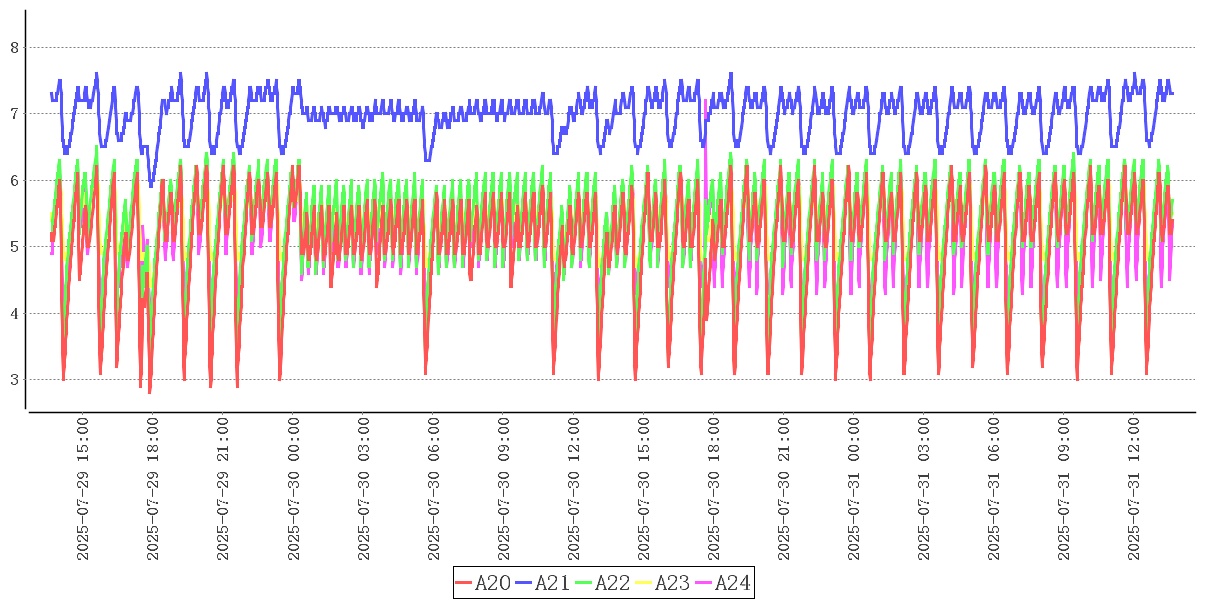The height and width of the screenshot is (600, 1207).
Task: Select the green legend swatch for A22
Action: click(x=584, y=583)
